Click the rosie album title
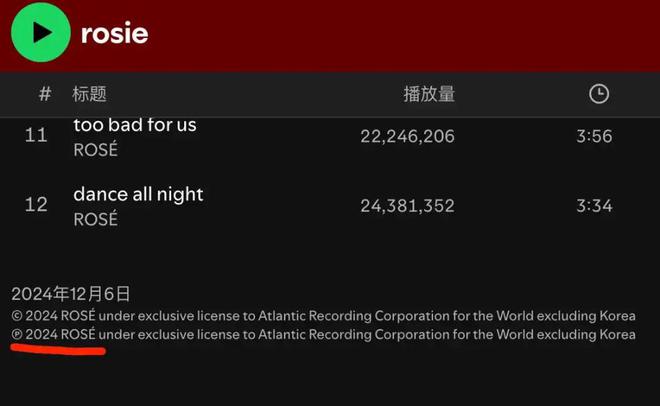The height and width of the screenshot is (406, 660). click(114, 33)
